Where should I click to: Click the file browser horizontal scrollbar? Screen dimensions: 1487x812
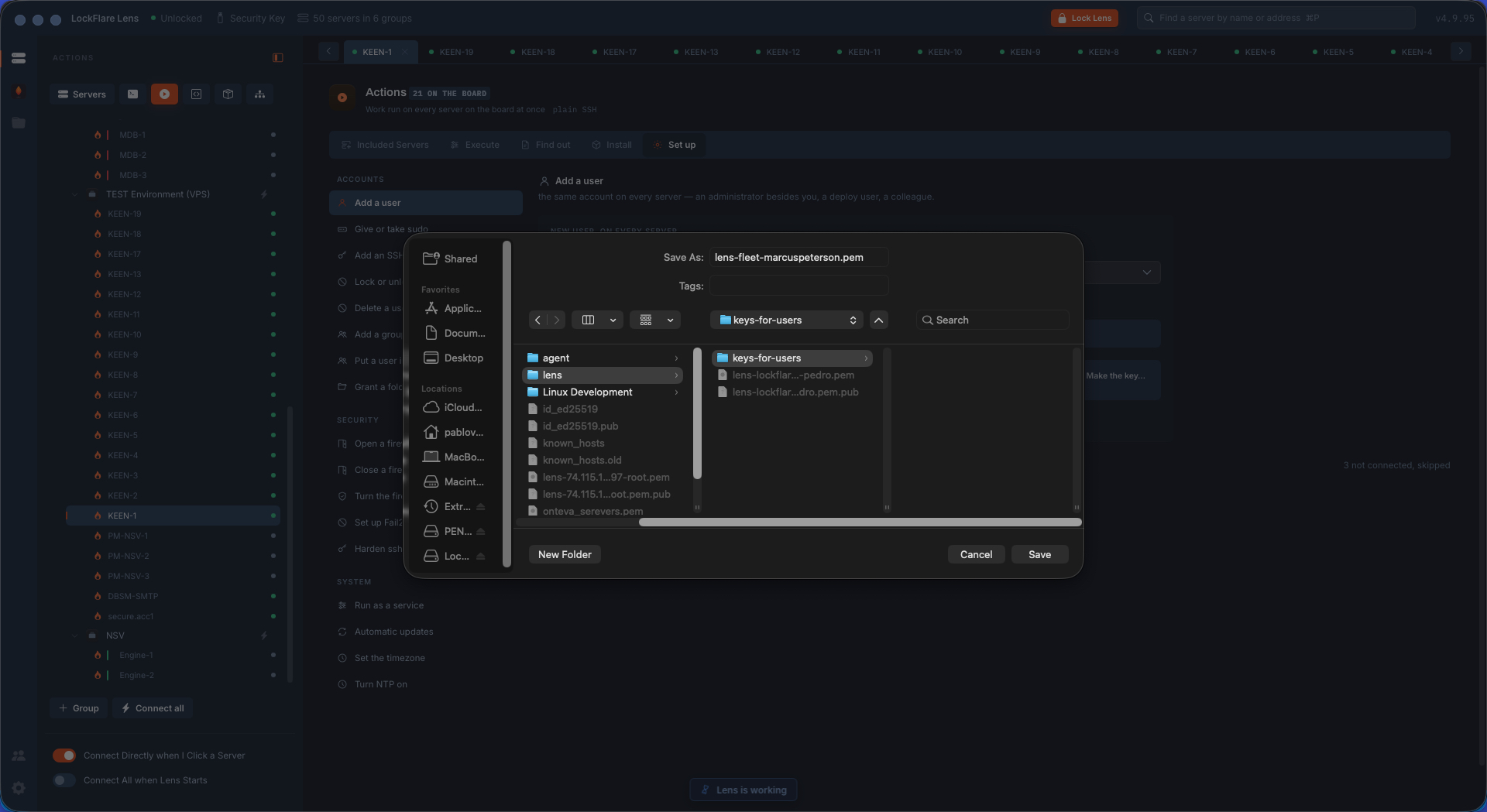click(860, 522)
